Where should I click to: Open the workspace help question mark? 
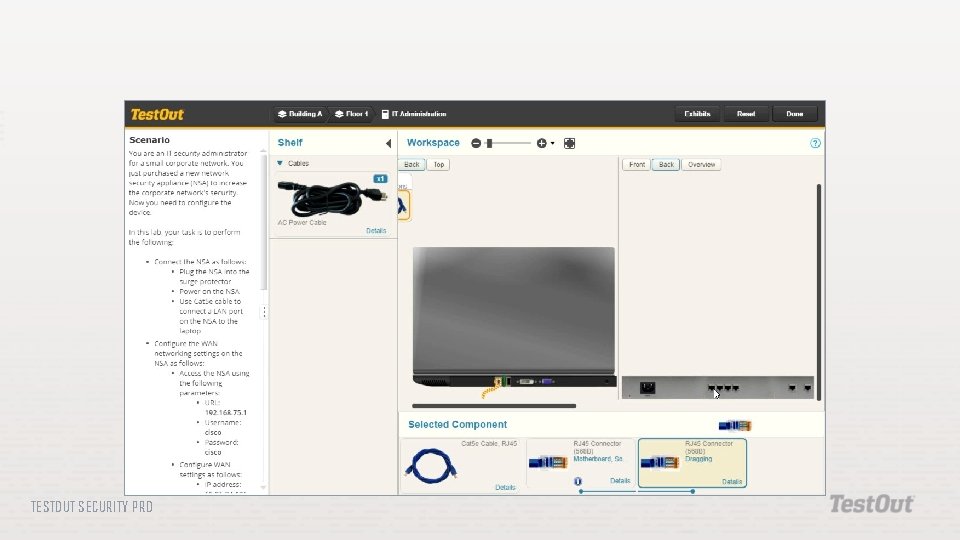[815, 143]
